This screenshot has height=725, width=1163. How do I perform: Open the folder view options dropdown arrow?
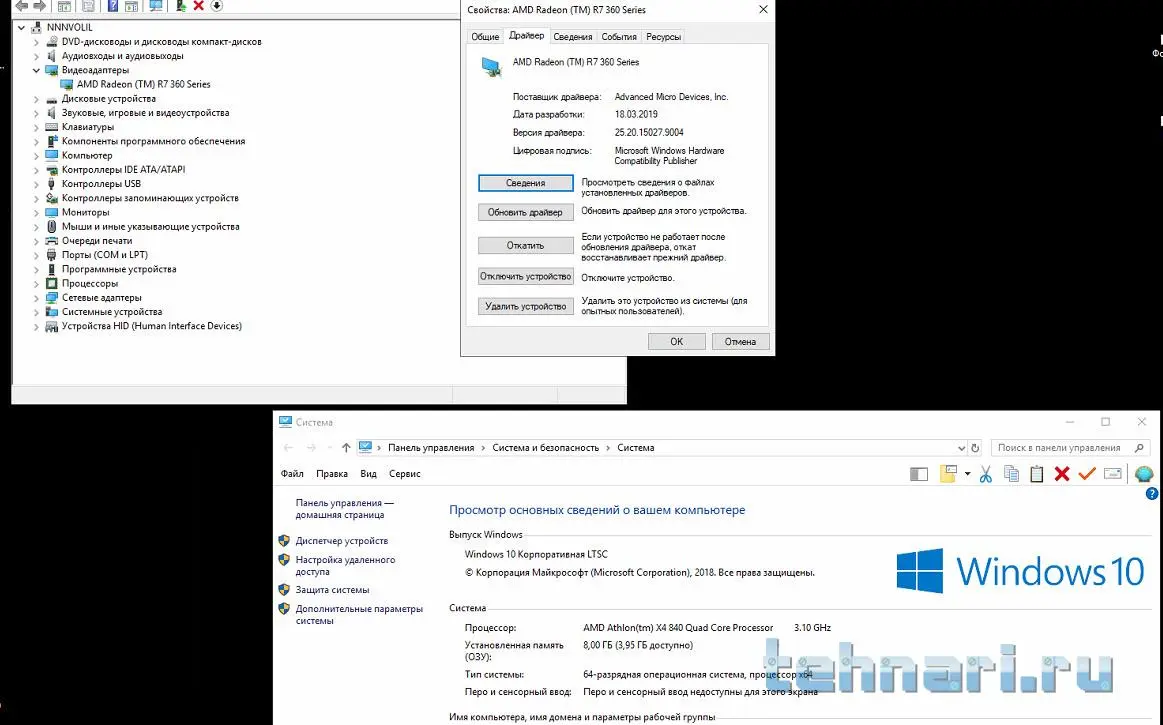(x=967, y=474)
